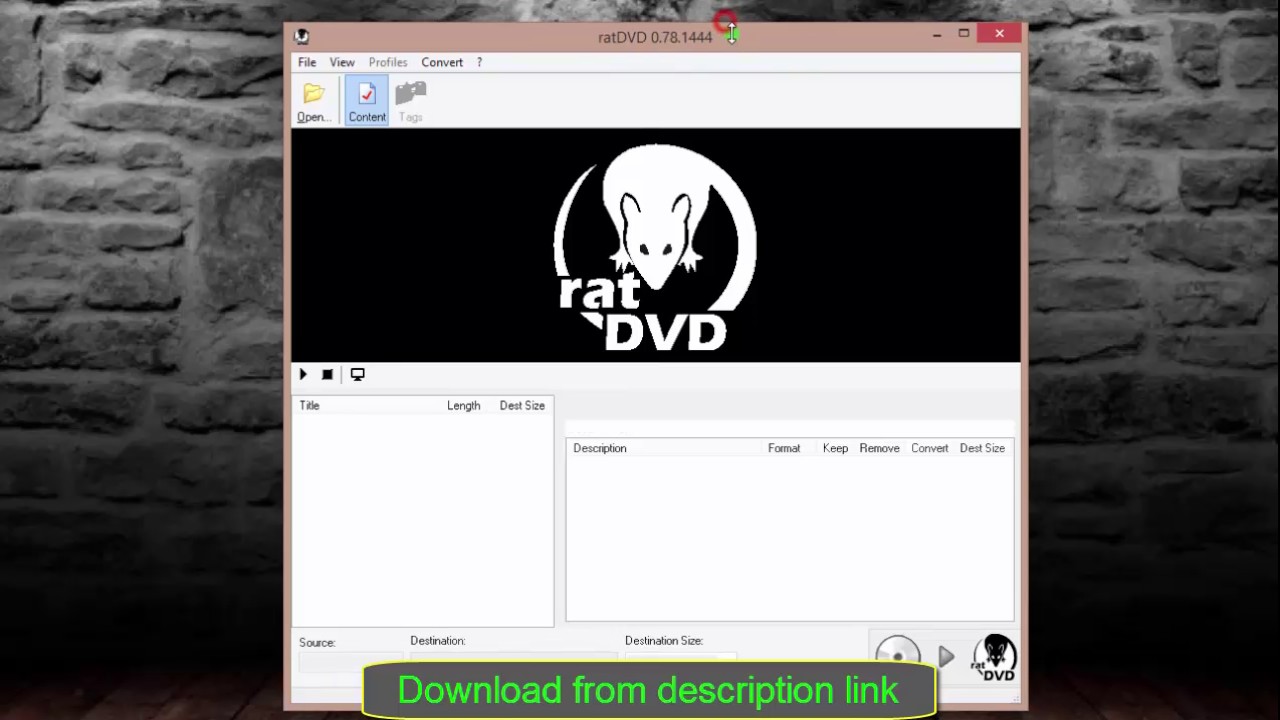This screenshot has height=720, width=1280.
Task: Click the Dest Size header in stream list
Action: (982, 448)
